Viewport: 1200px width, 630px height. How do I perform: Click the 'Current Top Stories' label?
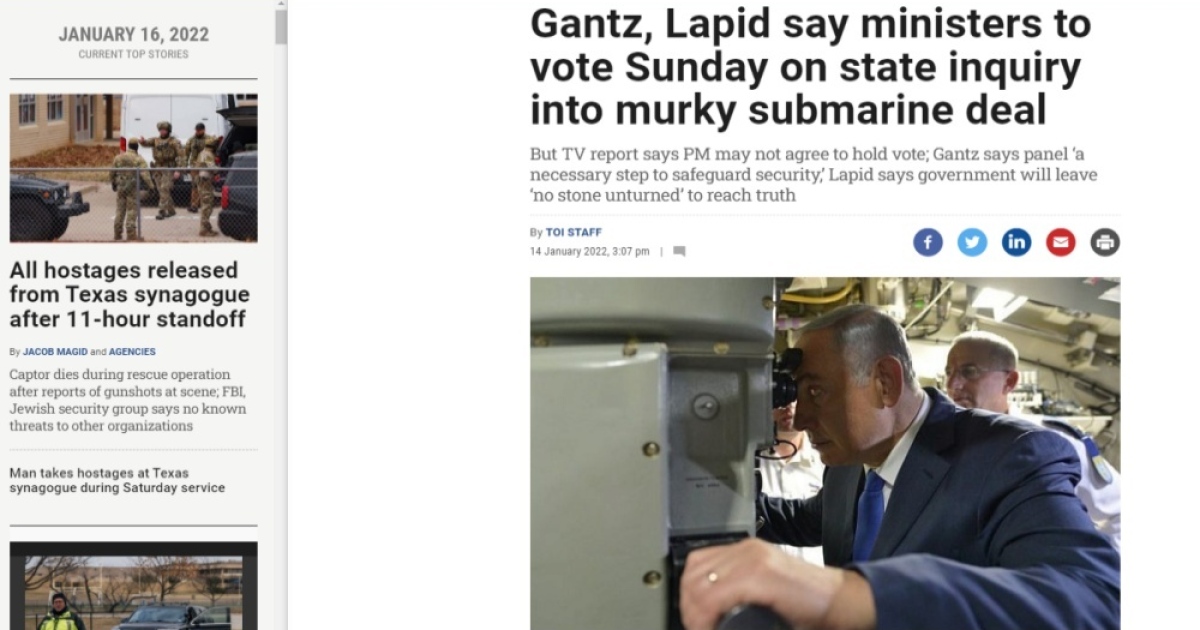click(134, 54)
